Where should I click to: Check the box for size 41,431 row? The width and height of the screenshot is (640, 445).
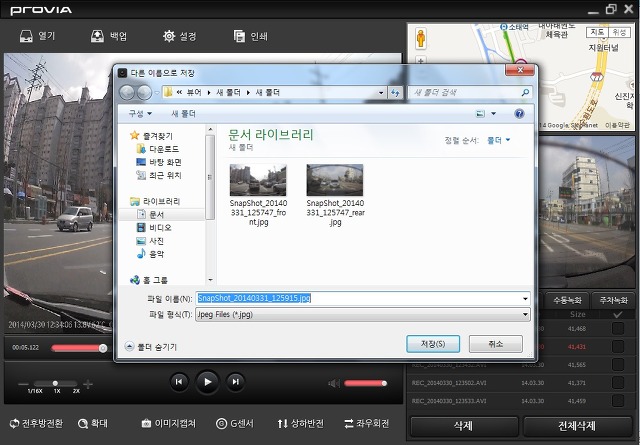(x=618, y=347)
